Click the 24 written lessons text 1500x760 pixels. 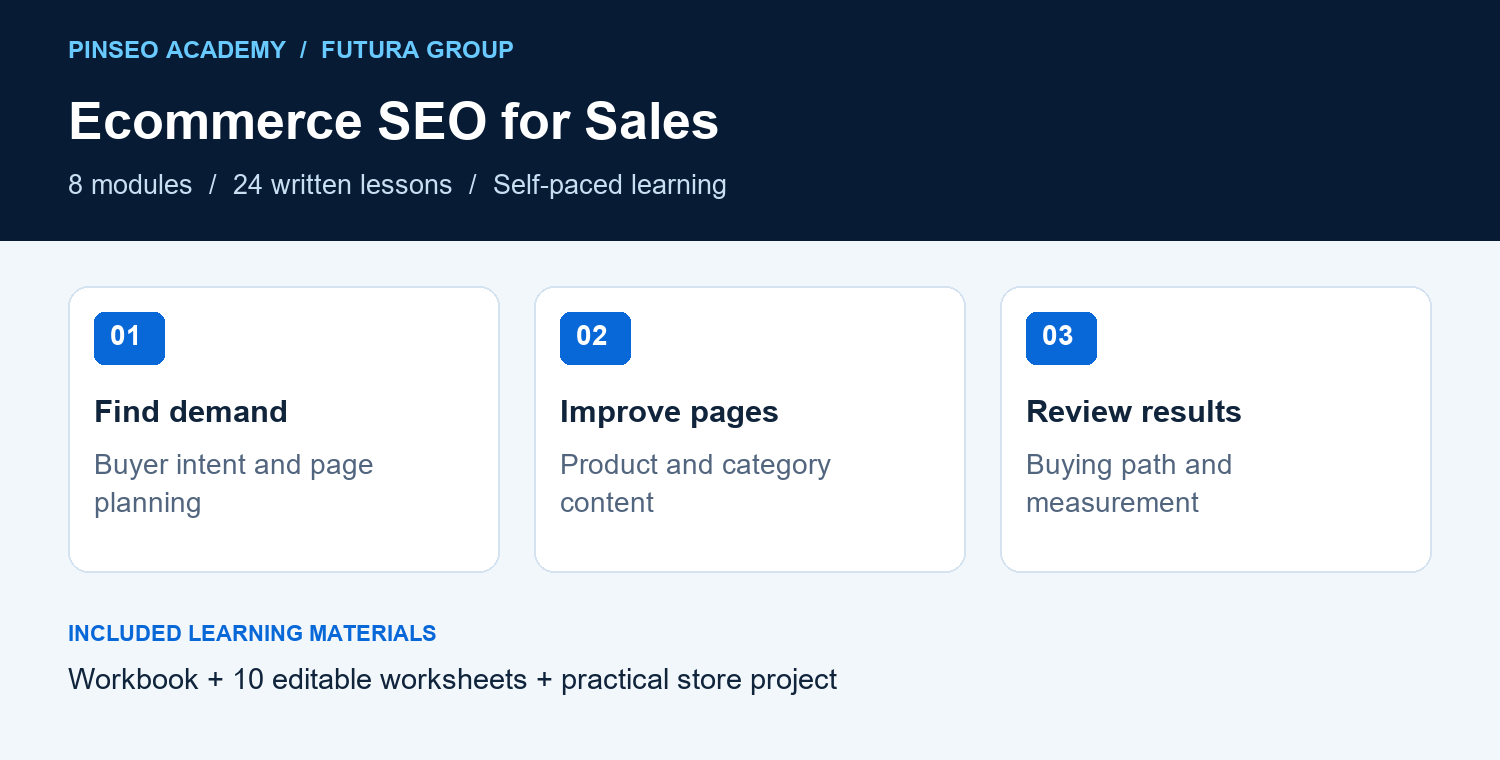click(x=342, y=185)
